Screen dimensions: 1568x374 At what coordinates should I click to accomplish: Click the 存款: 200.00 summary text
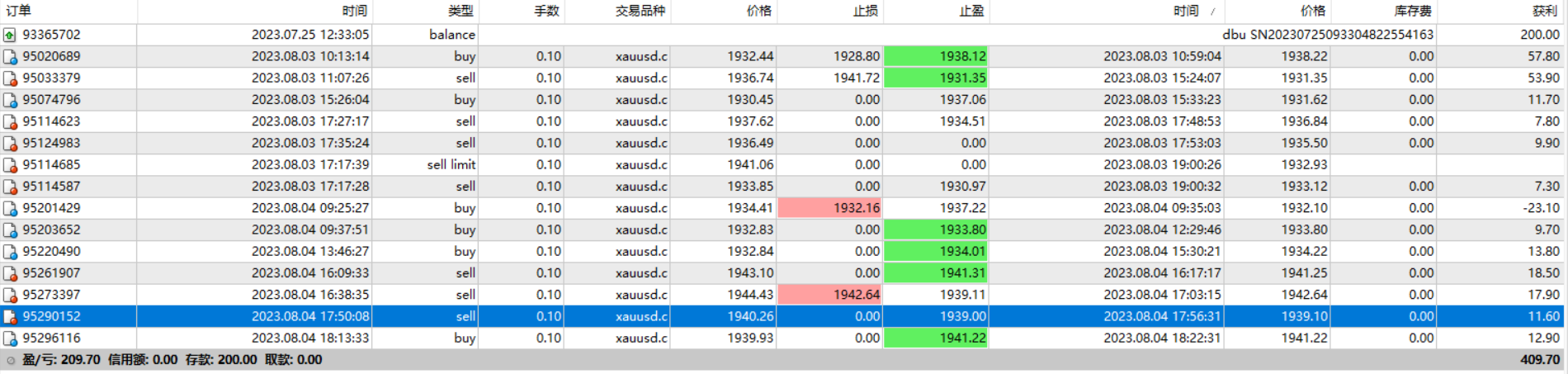221,360
